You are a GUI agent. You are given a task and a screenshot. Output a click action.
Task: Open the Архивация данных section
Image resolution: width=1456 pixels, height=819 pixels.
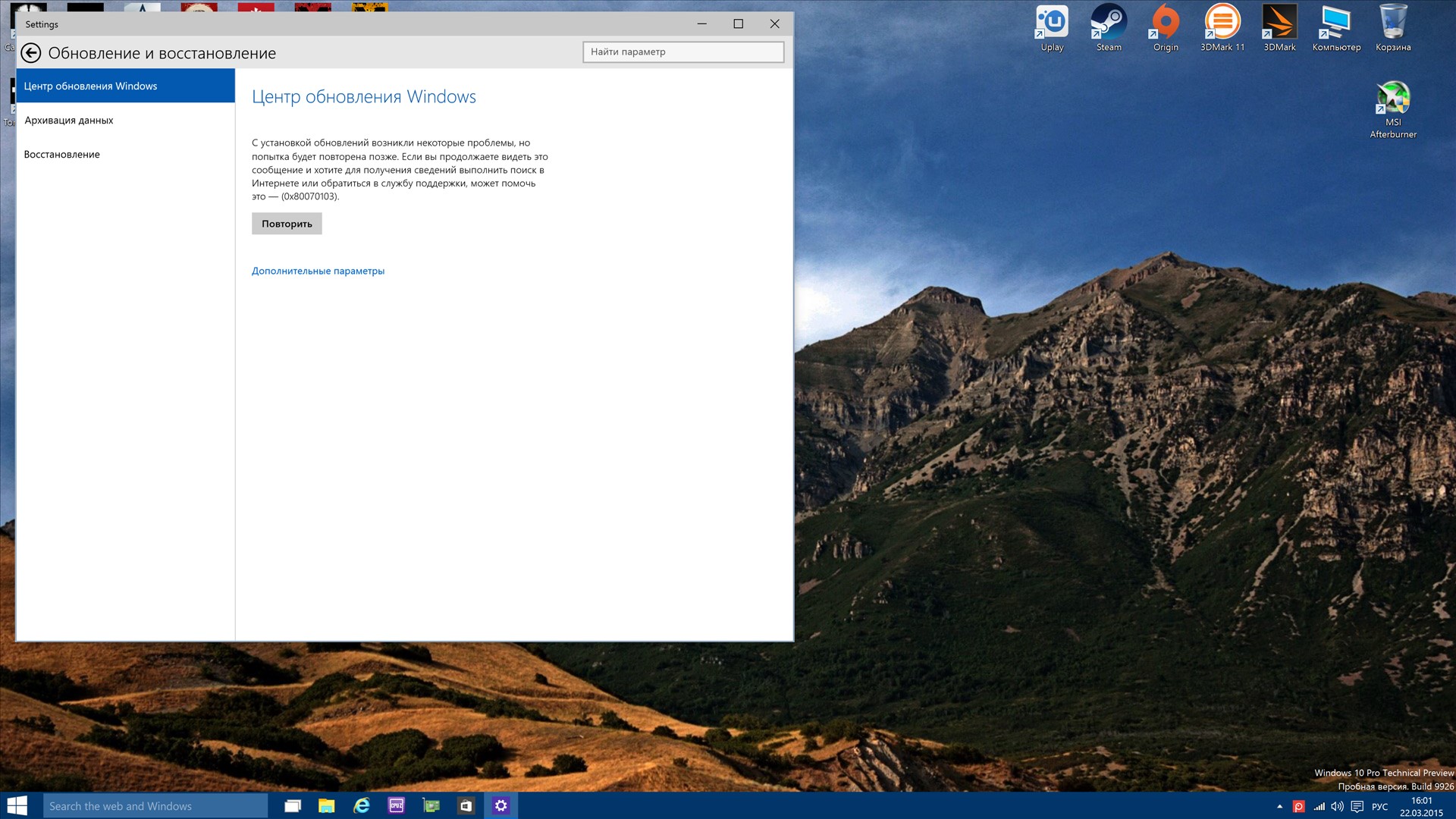(69, 121)
